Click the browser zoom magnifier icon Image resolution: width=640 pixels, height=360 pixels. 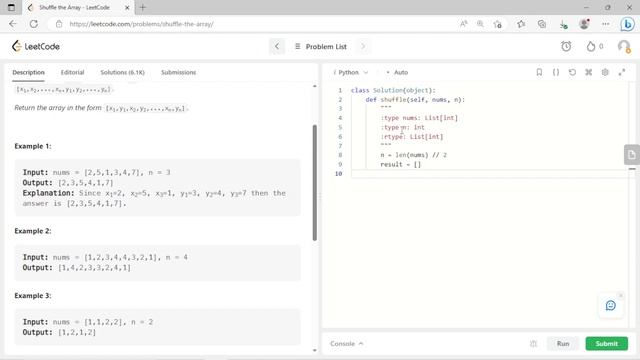point(480,24)
